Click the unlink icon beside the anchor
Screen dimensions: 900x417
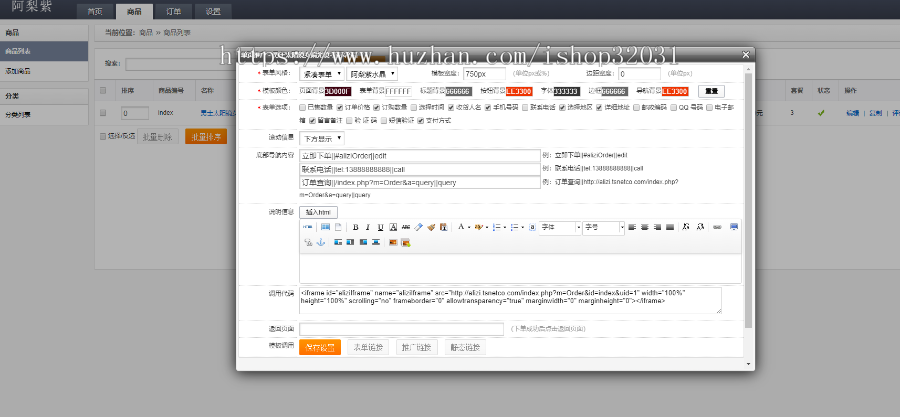(x=308, y=243)
